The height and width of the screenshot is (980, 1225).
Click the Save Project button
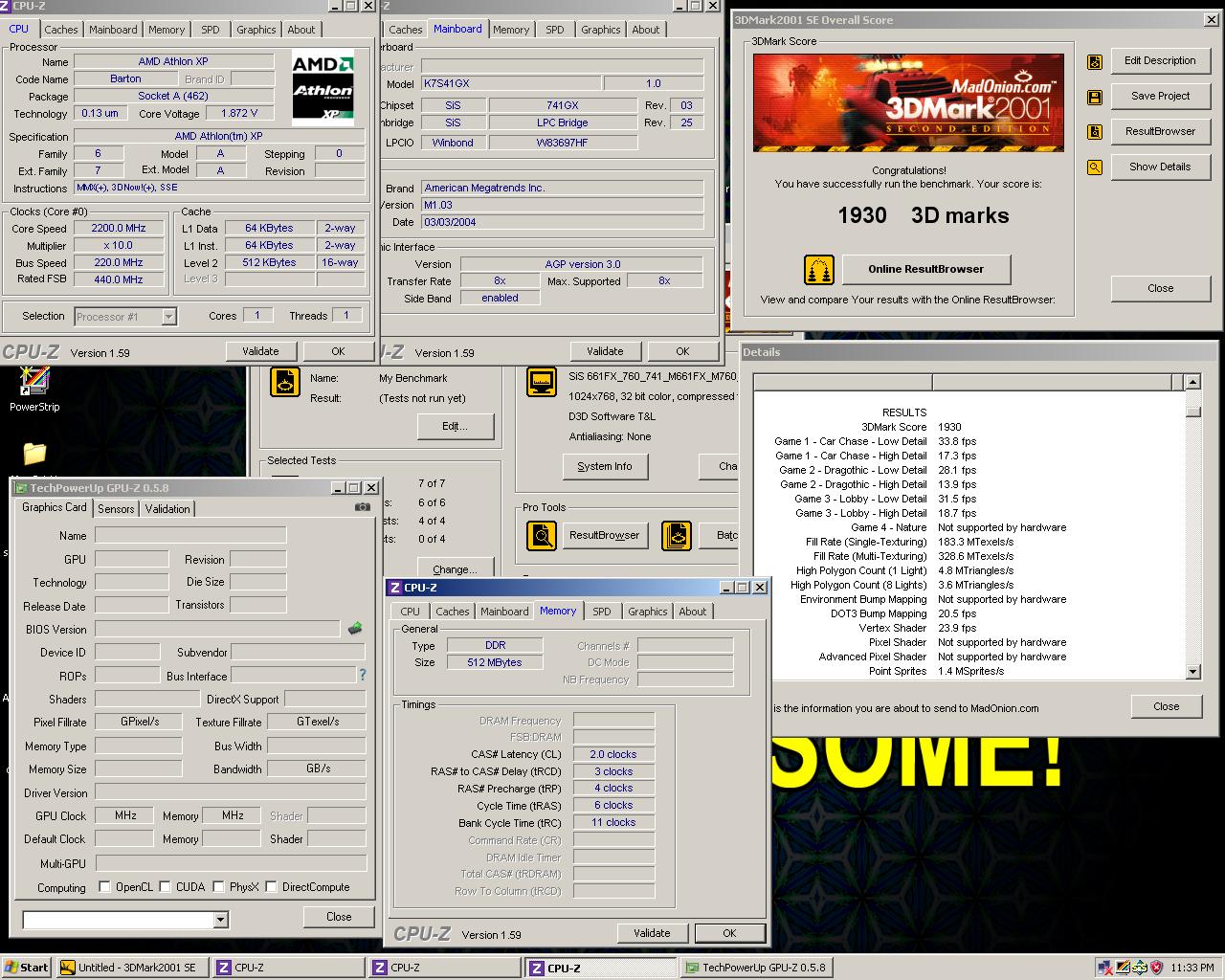click(1160, 97)
